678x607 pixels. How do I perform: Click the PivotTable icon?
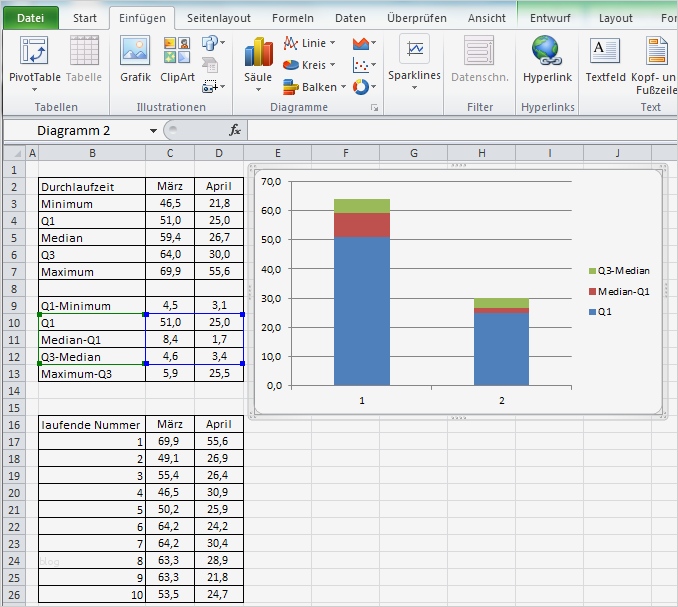point(34,52)
